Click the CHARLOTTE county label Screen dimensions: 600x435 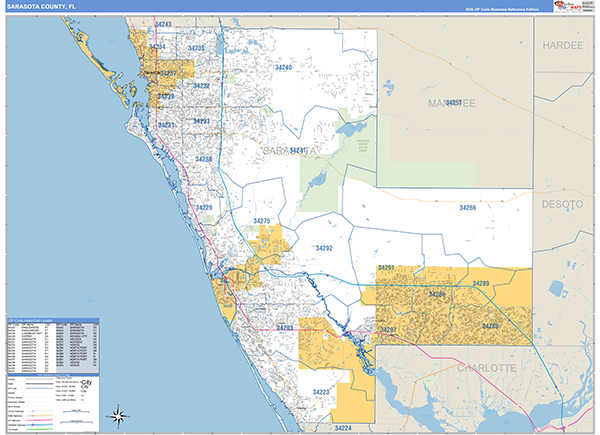coord(486,368)
